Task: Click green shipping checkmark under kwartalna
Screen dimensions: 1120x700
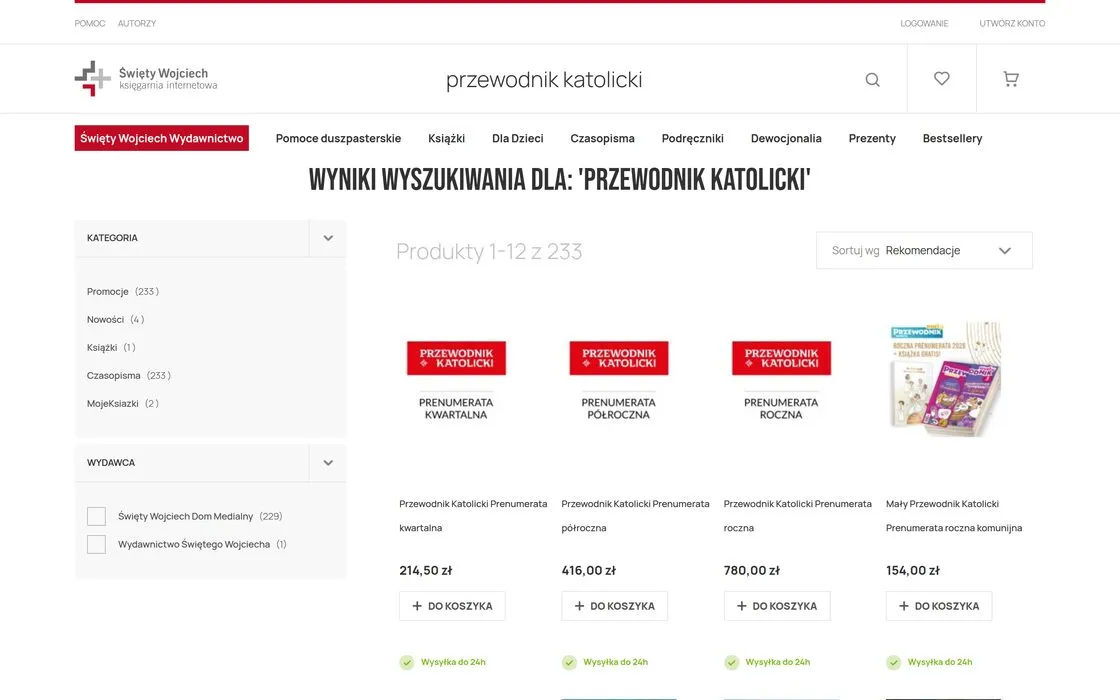Action: tap(406, 662)
